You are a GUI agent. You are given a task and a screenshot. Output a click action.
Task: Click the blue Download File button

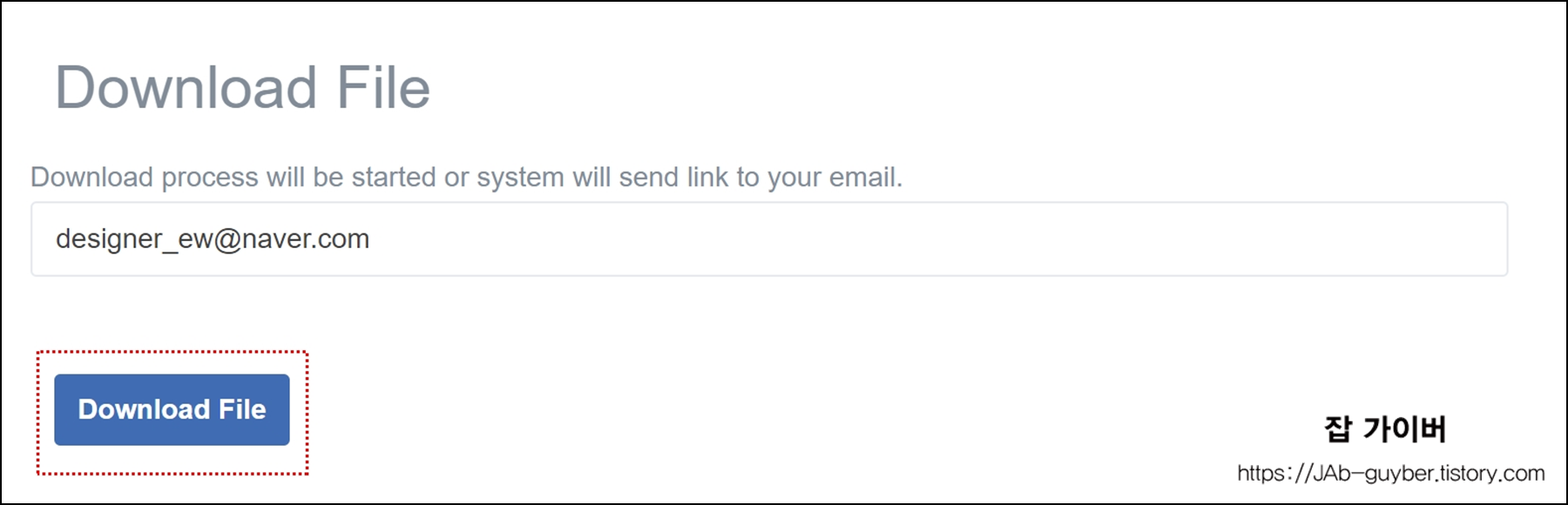(172, 409)
